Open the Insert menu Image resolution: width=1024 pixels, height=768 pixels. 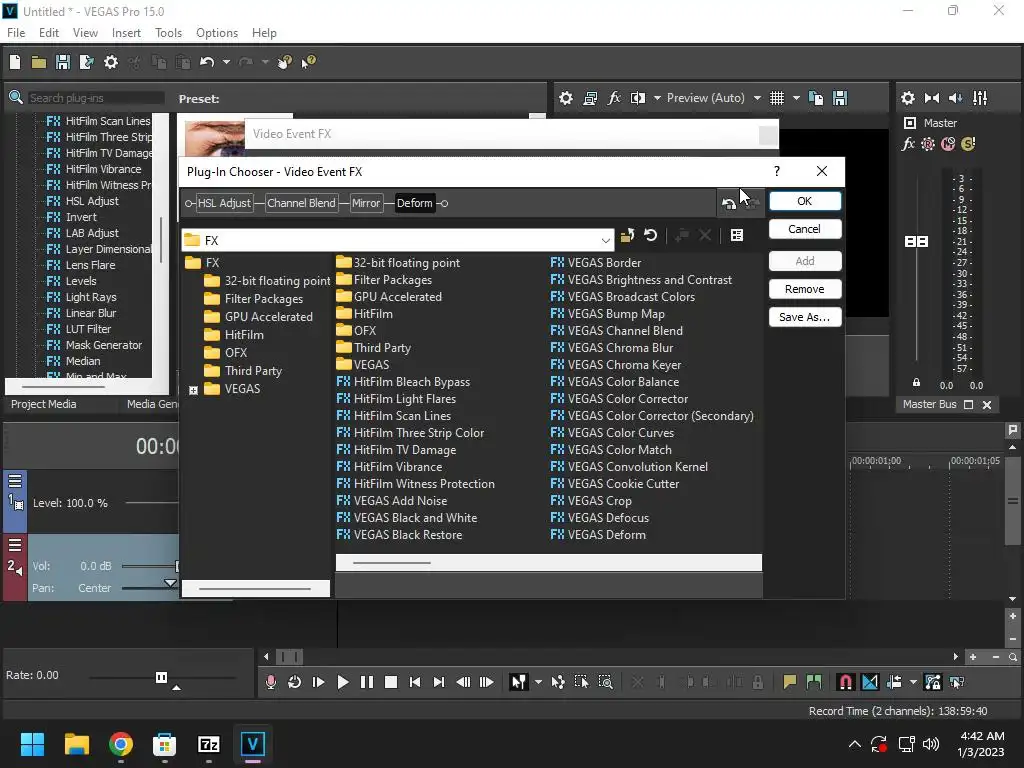(x=126, y=33)
